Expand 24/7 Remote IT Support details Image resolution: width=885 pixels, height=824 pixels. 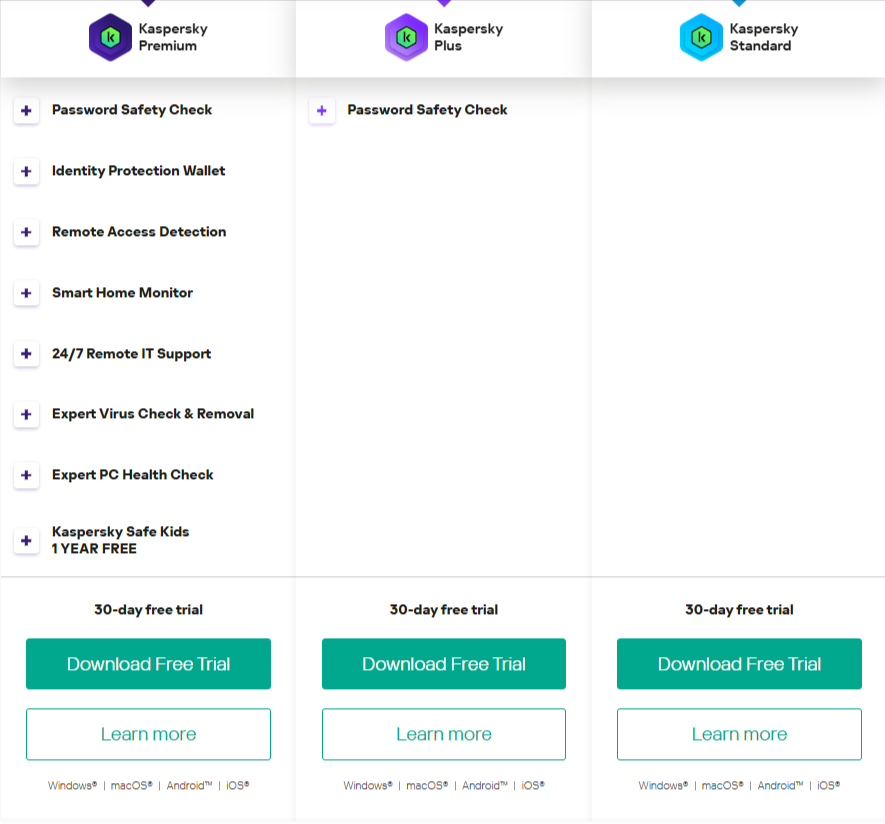26,354
